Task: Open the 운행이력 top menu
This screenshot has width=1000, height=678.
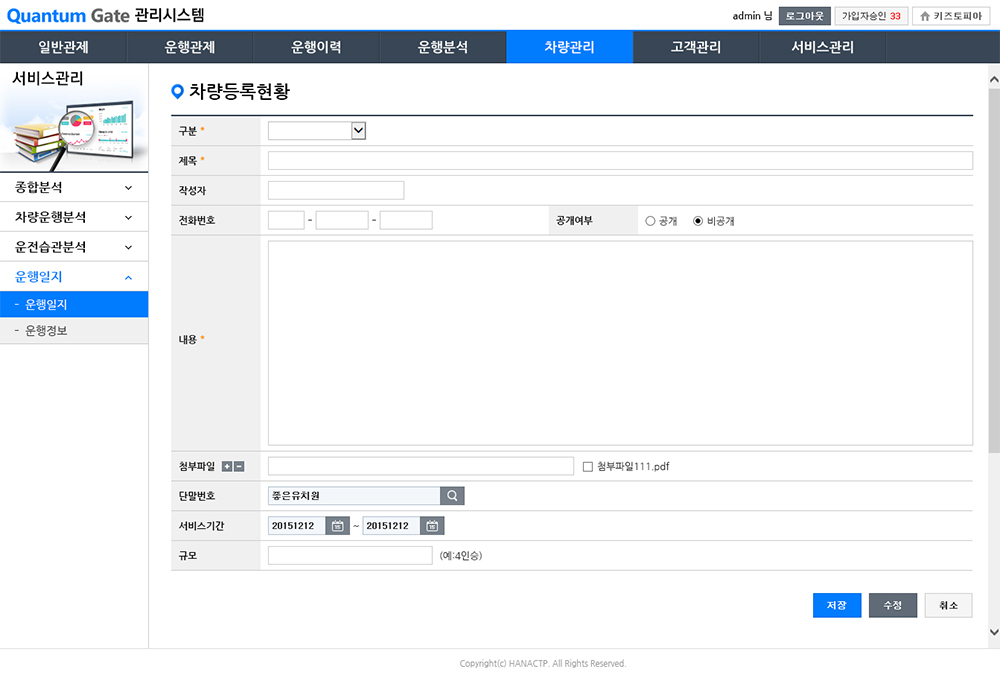Action: click(x=316, y=47)
